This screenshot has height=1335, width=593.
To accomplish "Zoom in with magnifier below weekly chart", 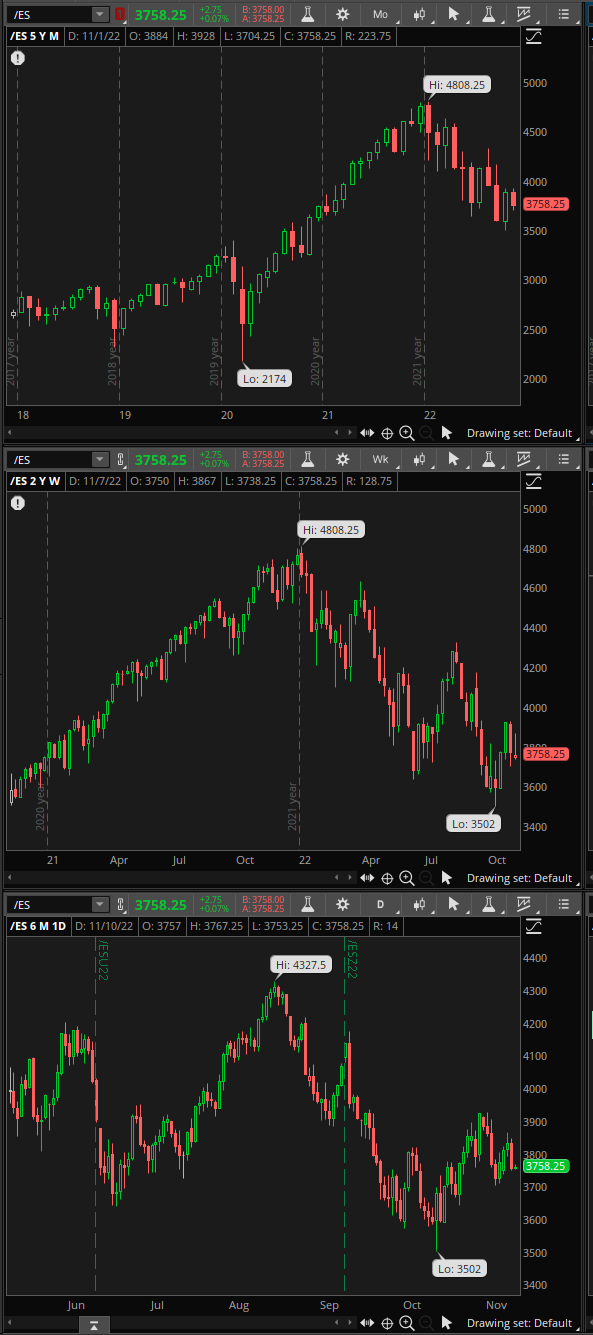I will [x=406, y=878].
